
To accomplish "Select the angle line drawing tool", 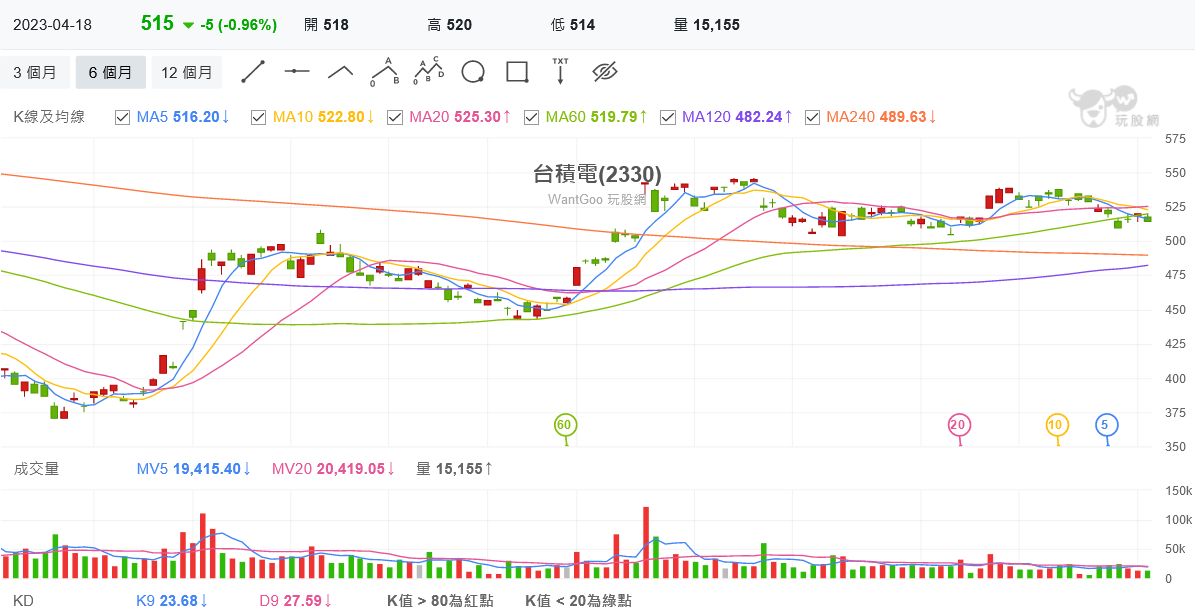I will click(x=341, y=72).
